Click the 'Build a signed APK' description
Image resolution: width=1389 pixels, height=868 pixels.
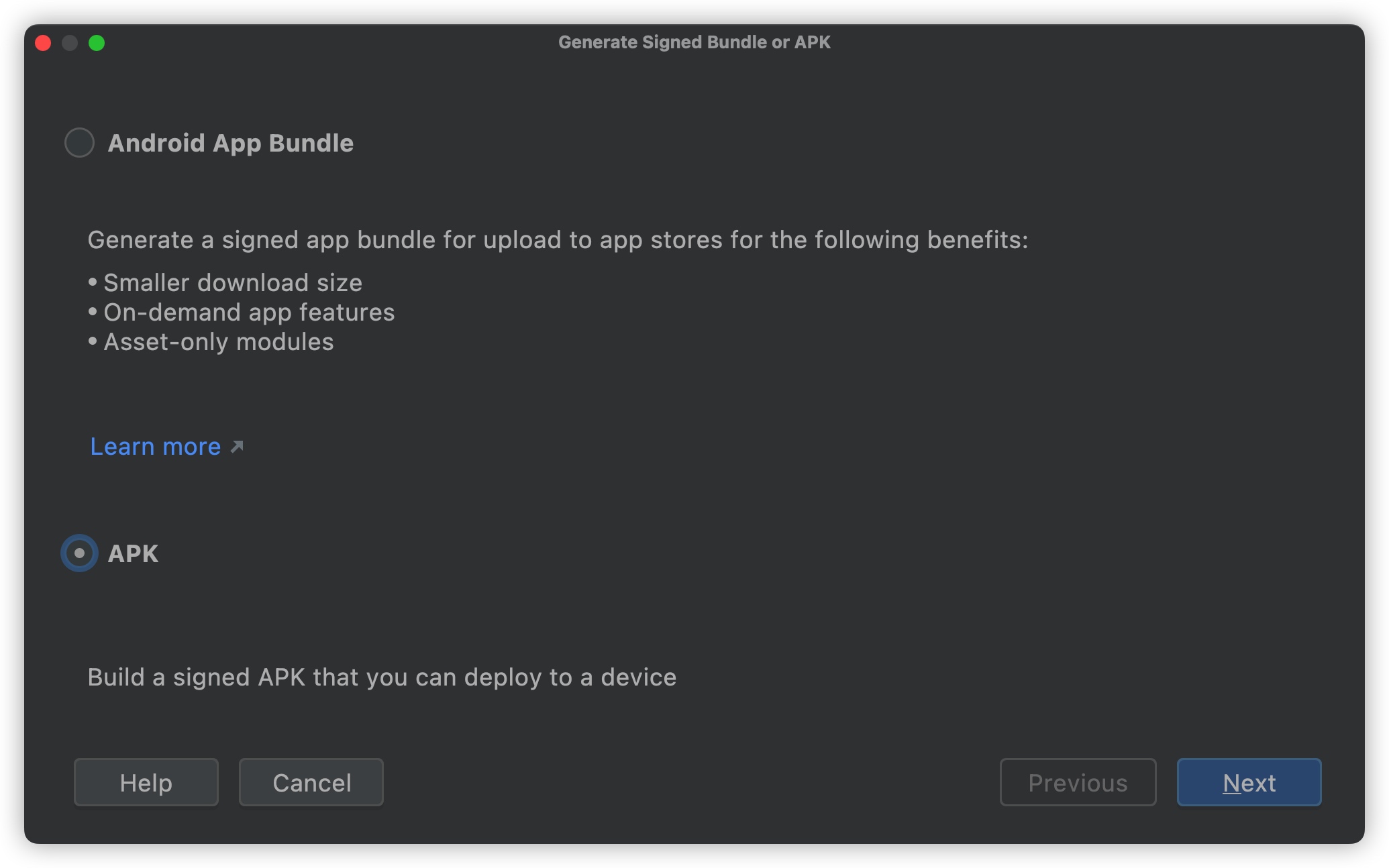(382, 677)
